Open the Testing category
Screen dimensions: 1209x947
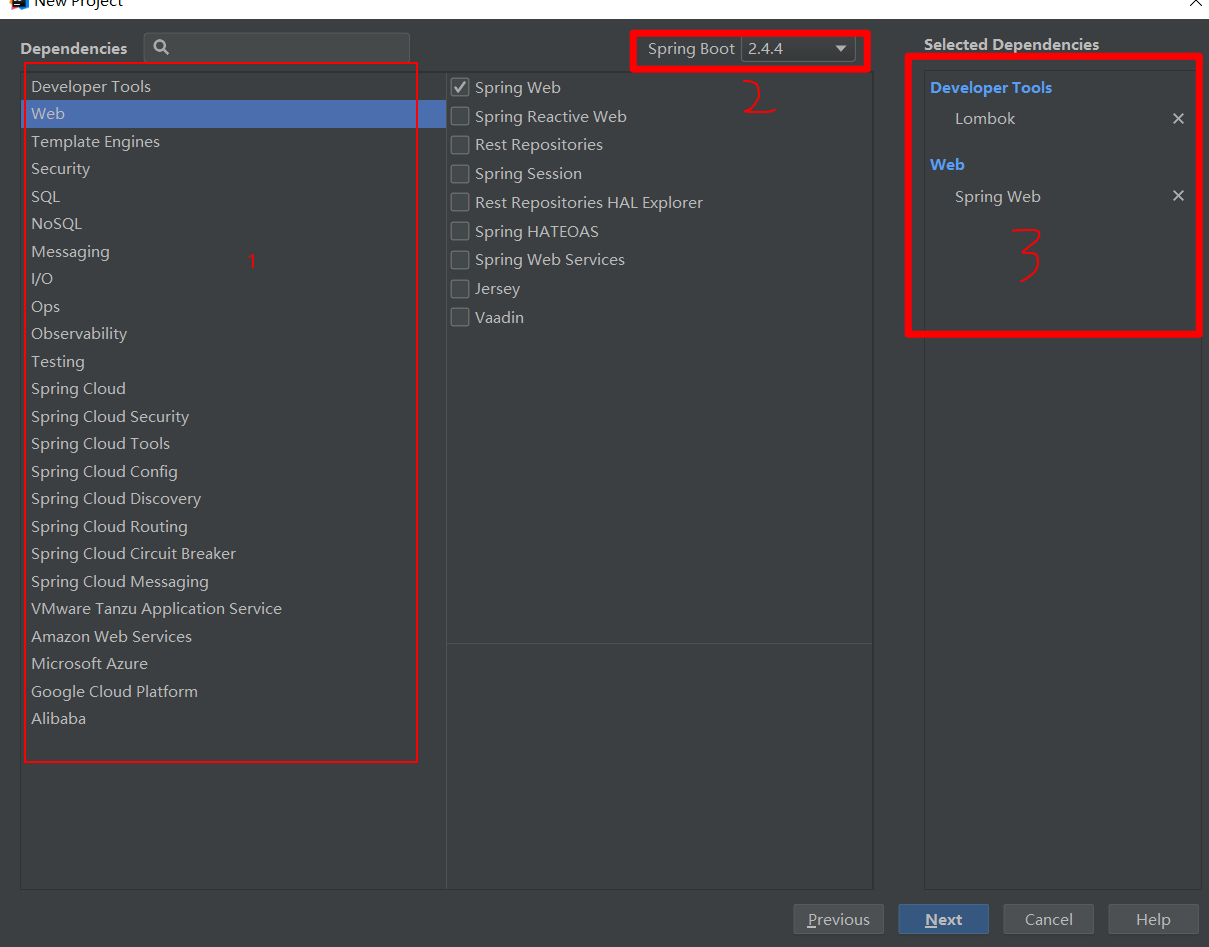(233, 361)
